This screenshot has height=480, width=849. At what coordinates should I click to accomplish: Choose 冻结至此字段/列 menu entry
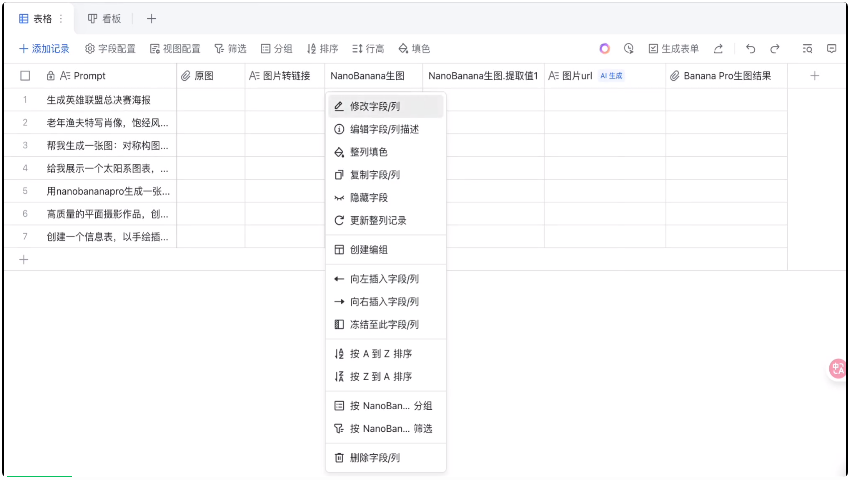(386, 324)
